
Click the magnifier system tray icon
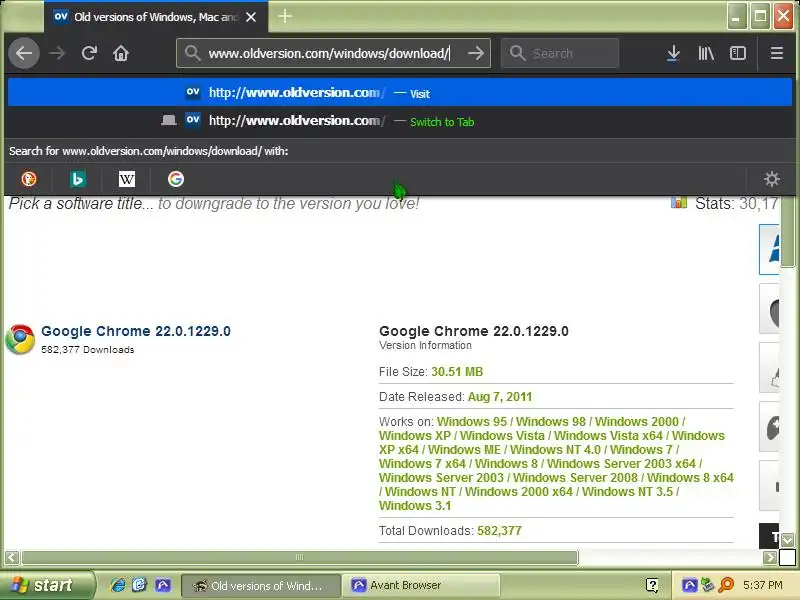pyautogui.click(x=726, y=585)
